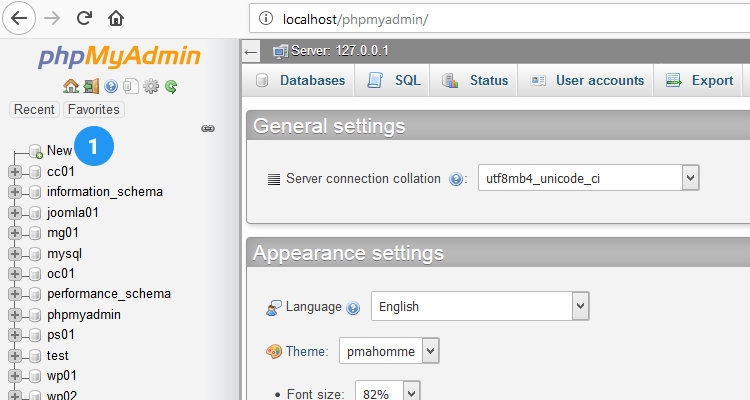
Task: Select the wp01 database
Action: (x=62, y=376)
